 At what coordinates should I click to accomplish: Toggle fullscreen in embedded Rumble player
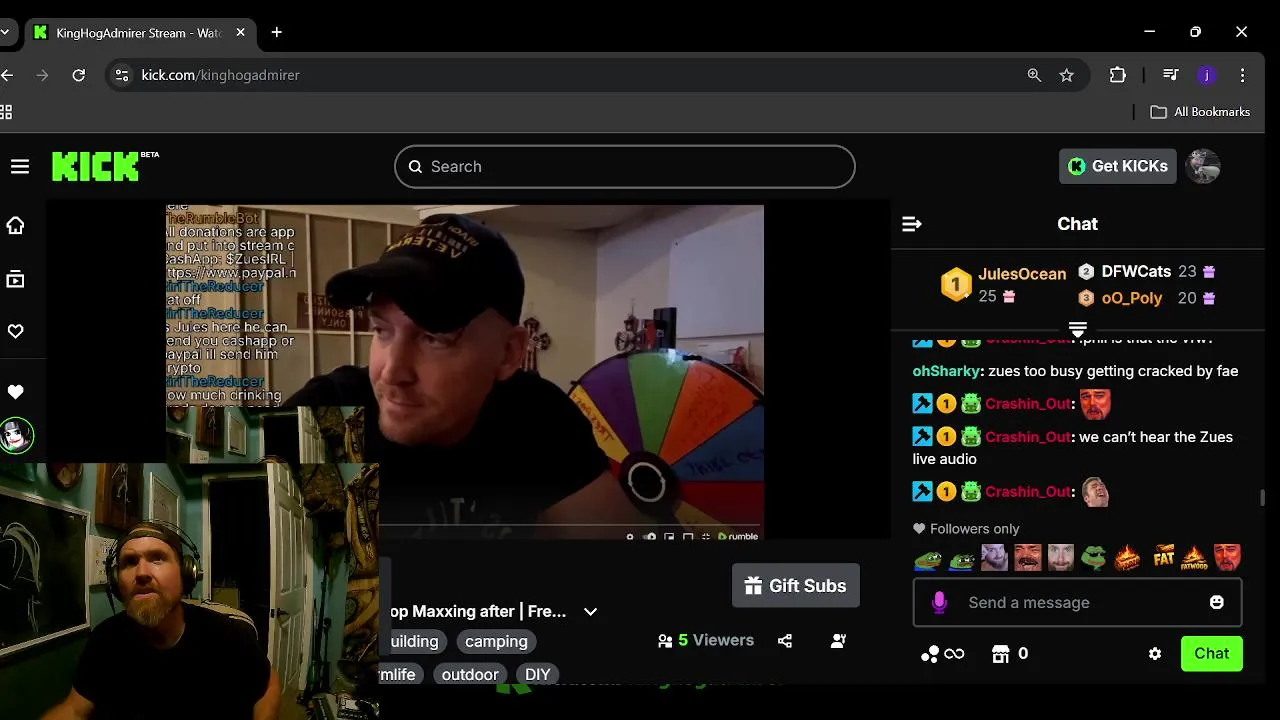tap(706, 537)
